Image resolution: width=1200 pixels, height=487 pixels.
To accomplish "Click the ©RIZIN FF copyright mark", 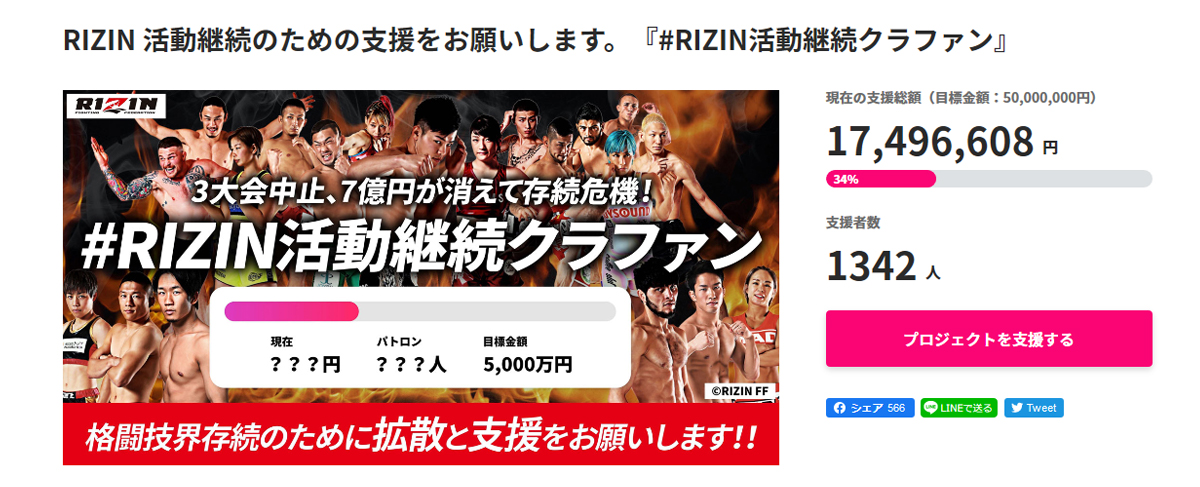I will (739, 391).
